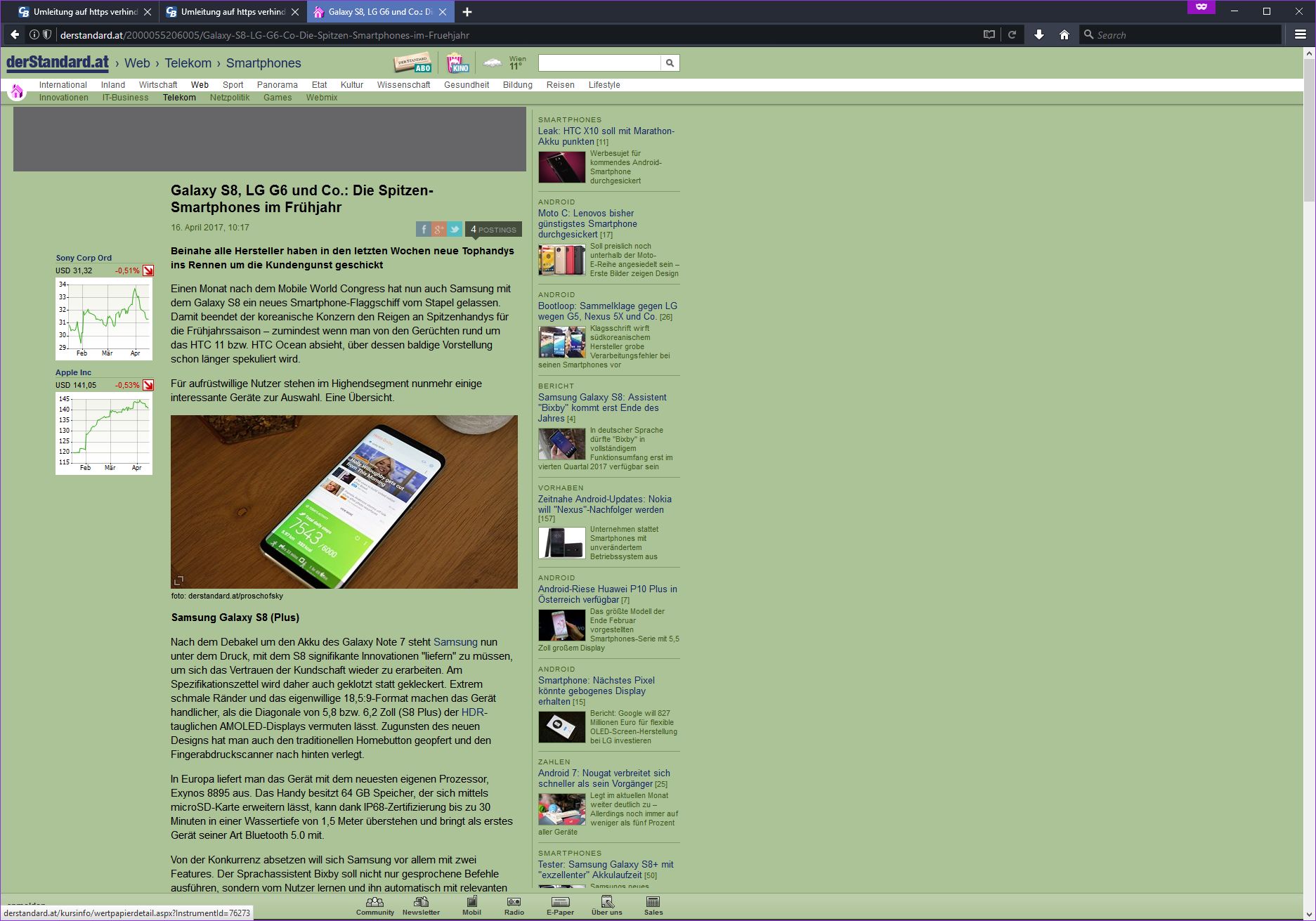Open the Lifestyle menu section
This screenshot has height=921, width=1316.
tap(604, 85)
